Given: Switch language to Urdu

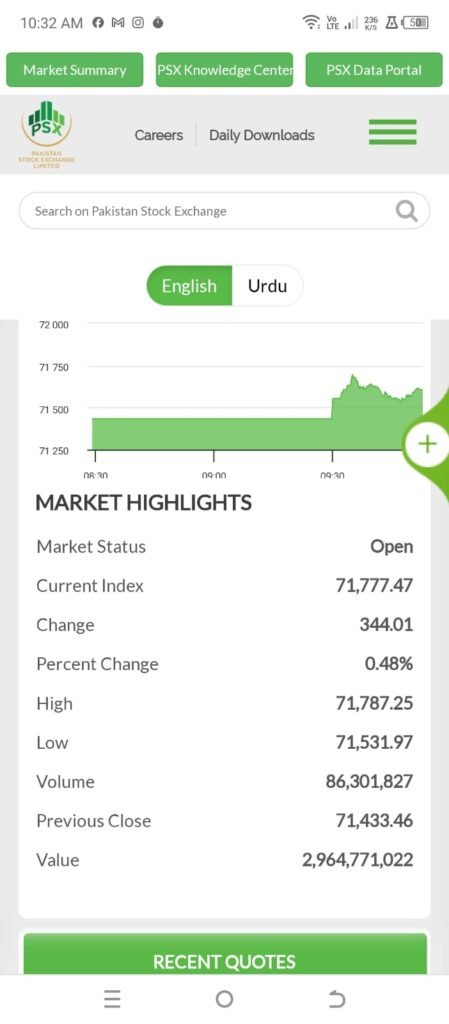Looking at the screenshot, I should click(267, 285).
